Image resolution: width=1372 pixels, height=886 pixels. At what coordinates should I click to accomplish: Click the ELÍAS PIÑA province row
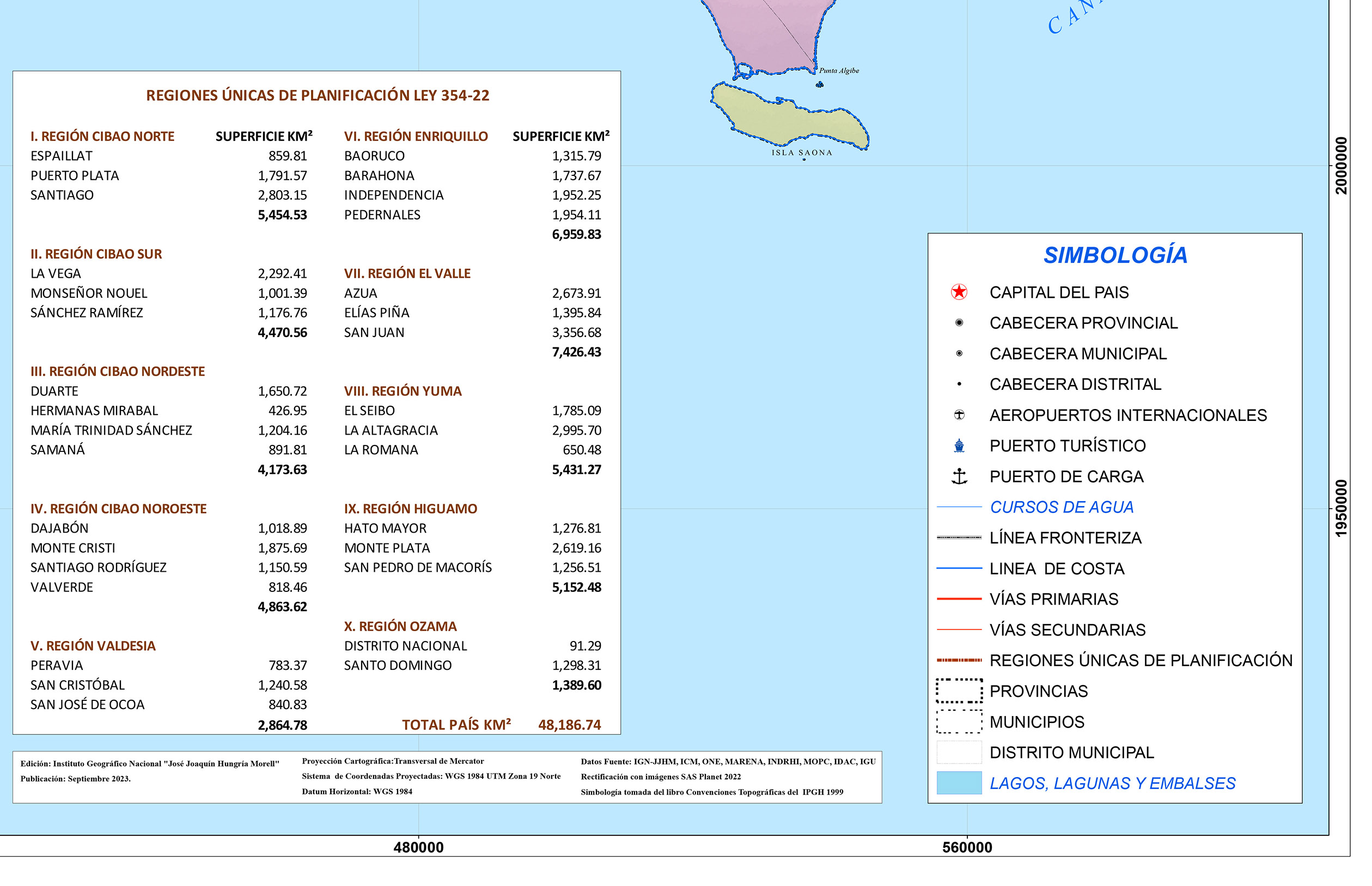point(472,313)
